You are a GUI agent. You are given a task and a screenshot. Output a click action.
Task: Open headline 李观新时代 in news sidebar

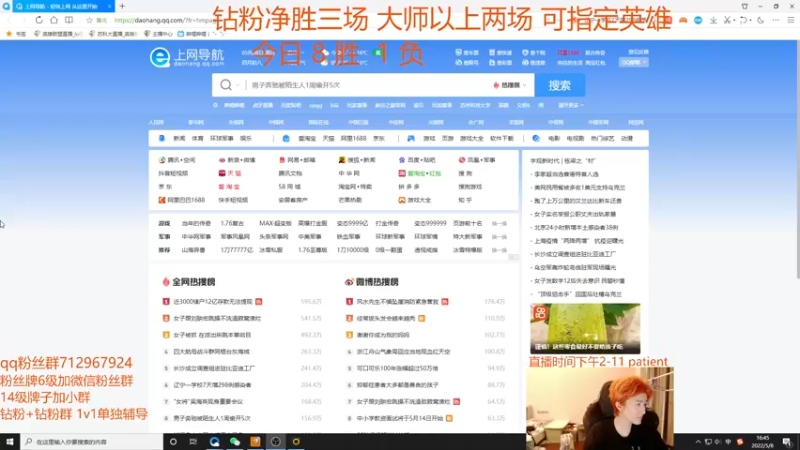pos(563,161)
